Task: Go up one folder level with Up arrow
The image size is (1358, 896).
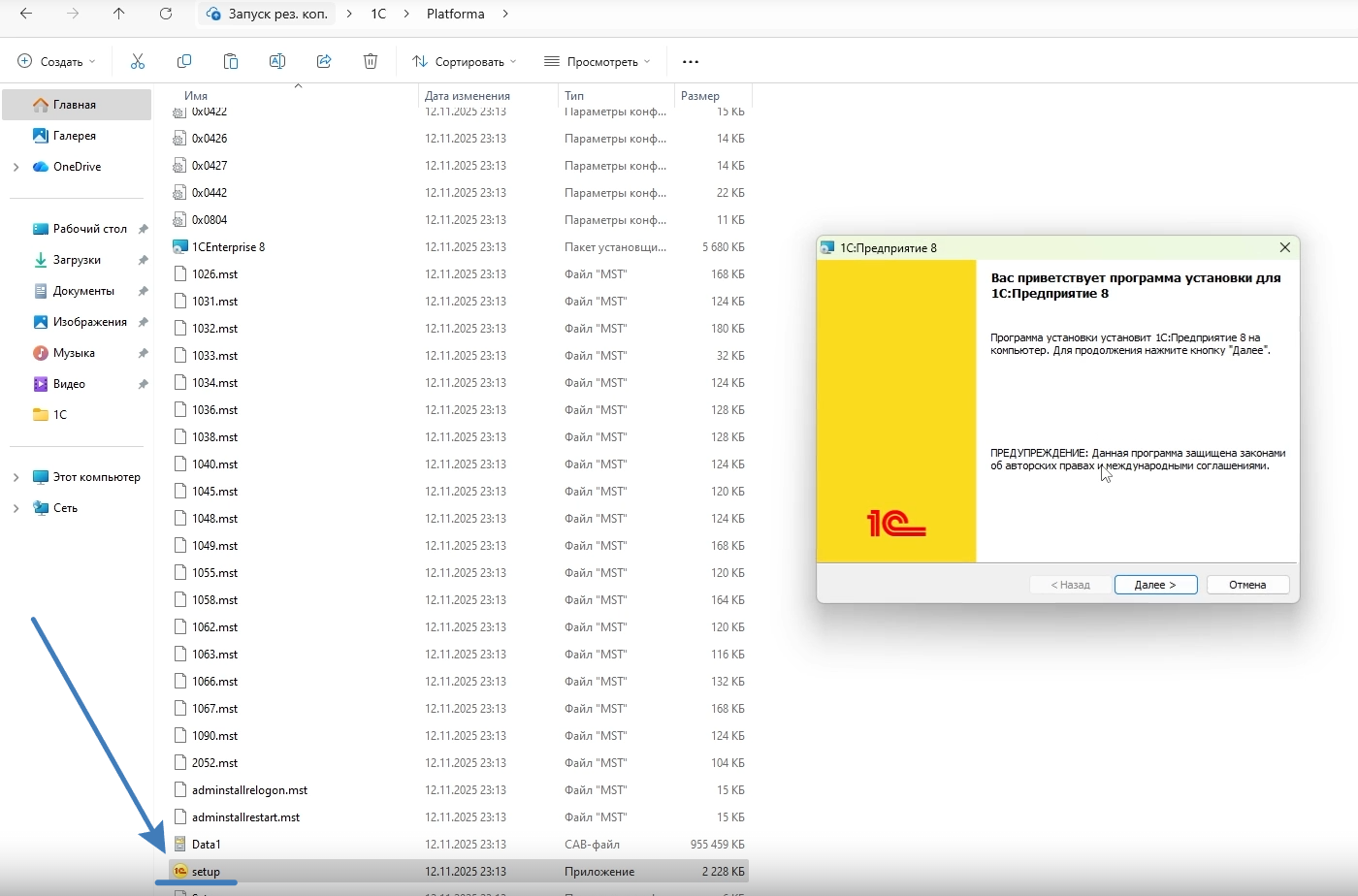Action: pyautogui.click(x=119, y=14)
